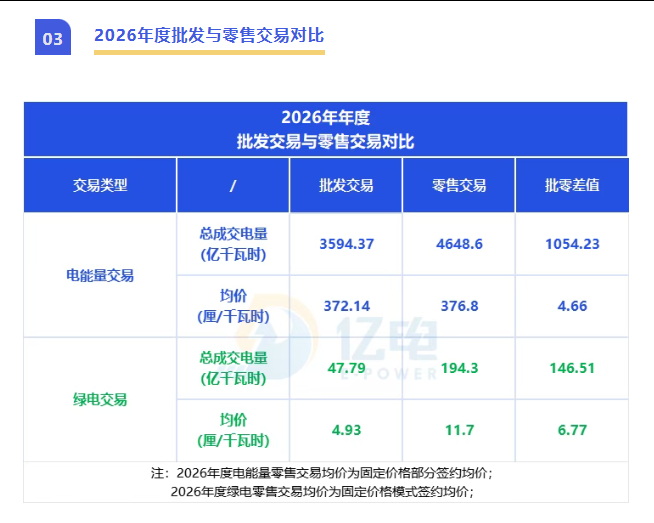
Task: Click the green wholesale volume 47.79
Action: [x=346, y=368]
